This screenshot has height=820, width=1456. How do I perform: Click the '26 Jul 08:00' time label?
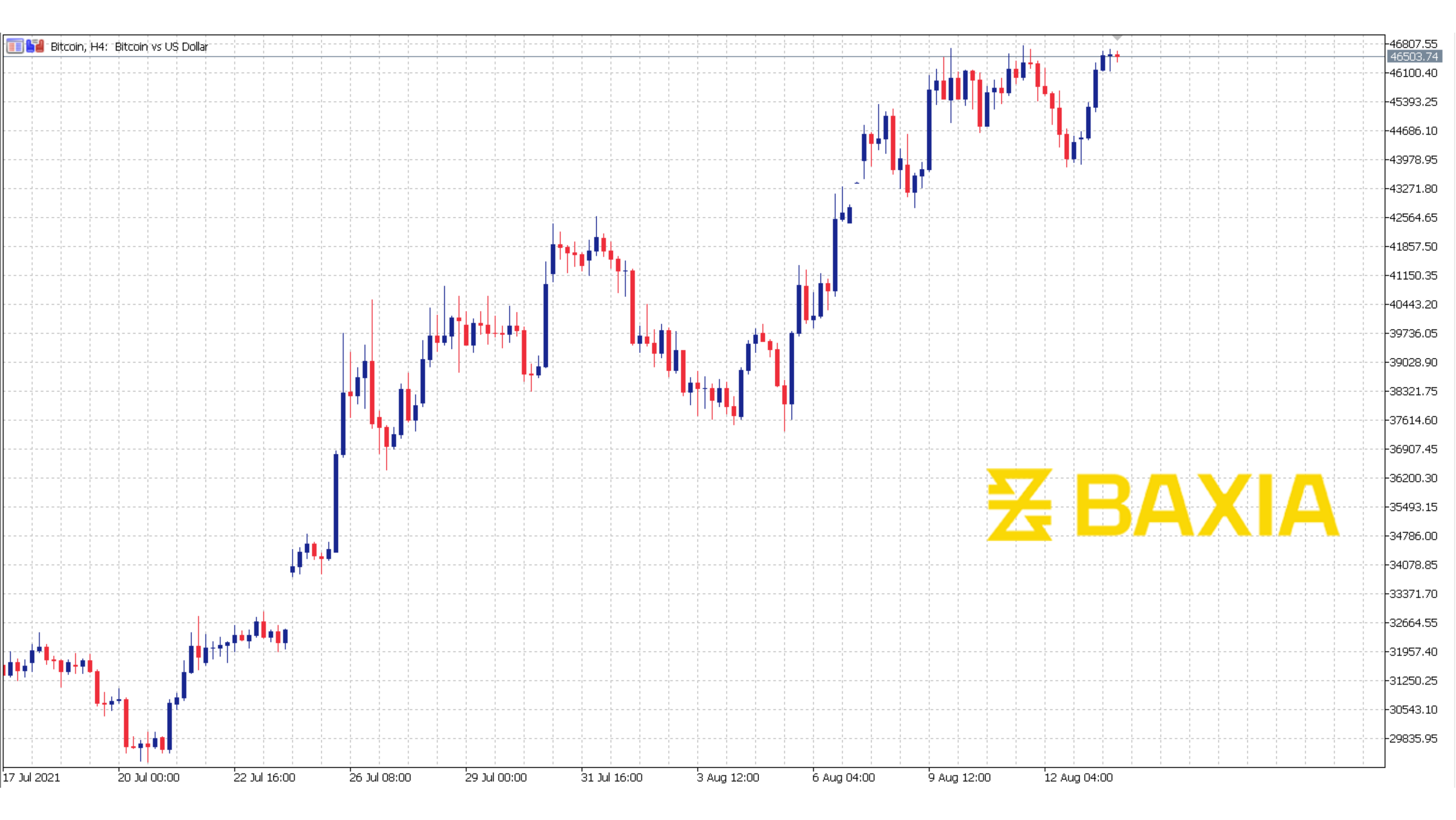[380, 778]
